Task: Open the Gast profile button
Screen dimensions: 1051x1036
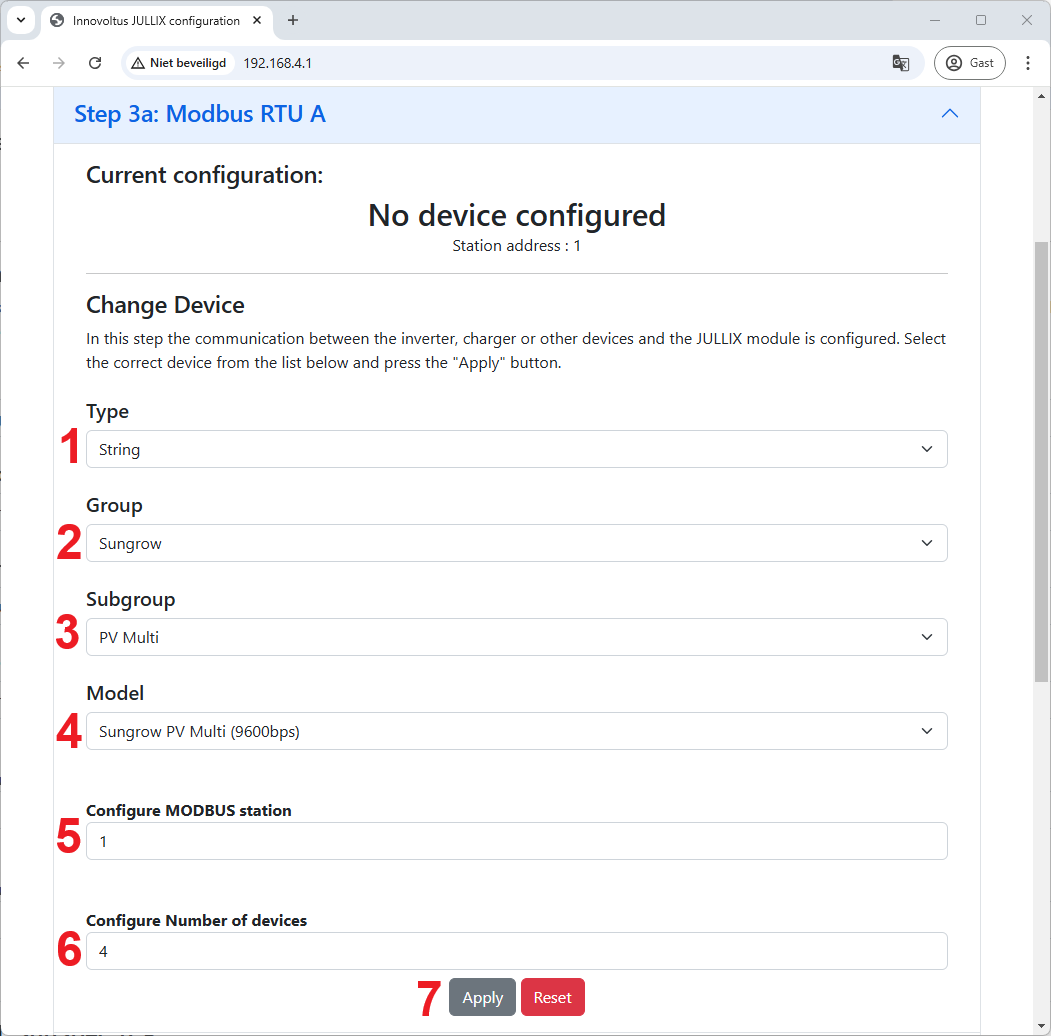Action: [x=969, y=63]
